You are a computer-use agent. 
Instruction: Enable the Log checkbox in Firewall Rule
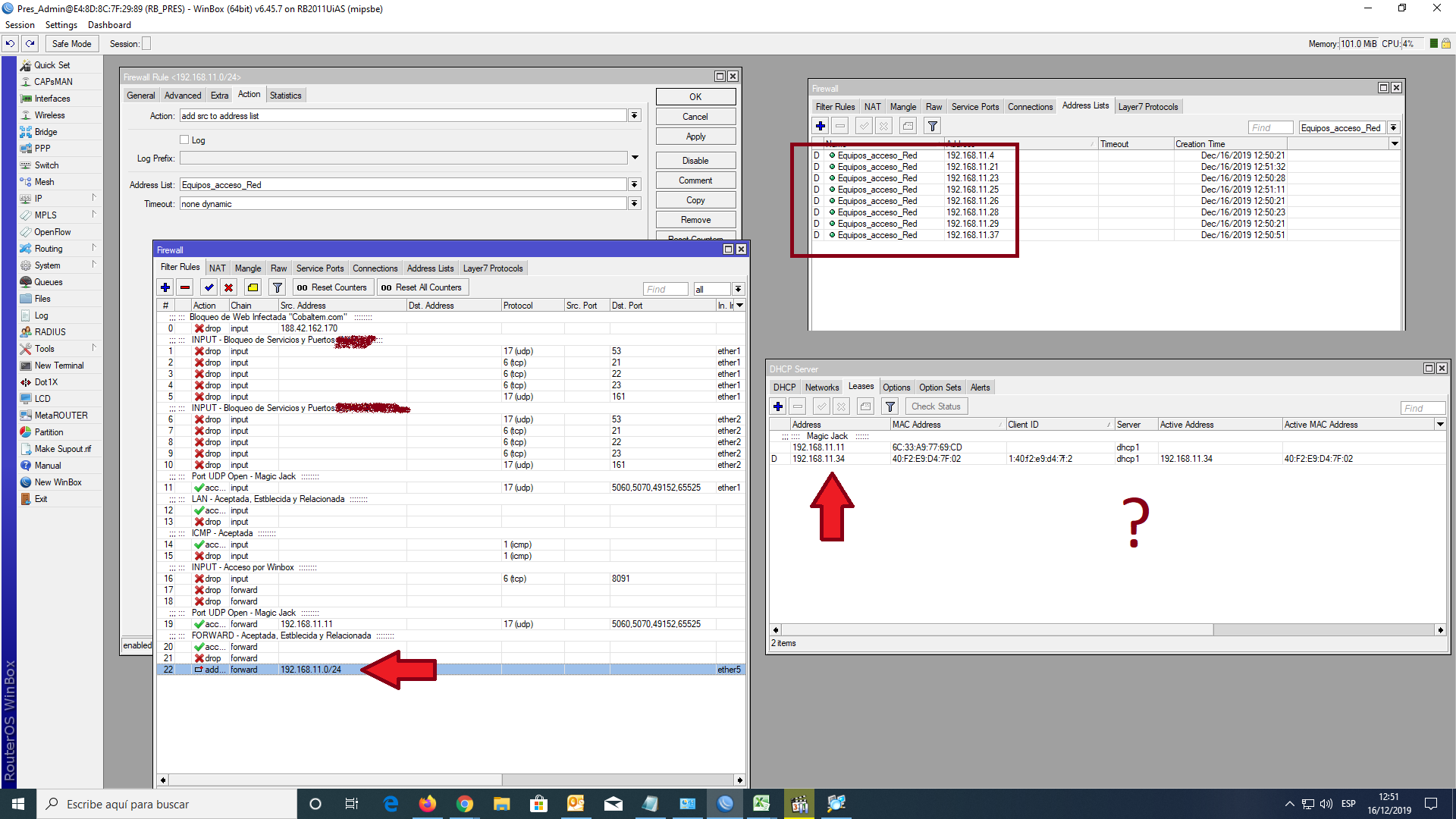(184, 140)
